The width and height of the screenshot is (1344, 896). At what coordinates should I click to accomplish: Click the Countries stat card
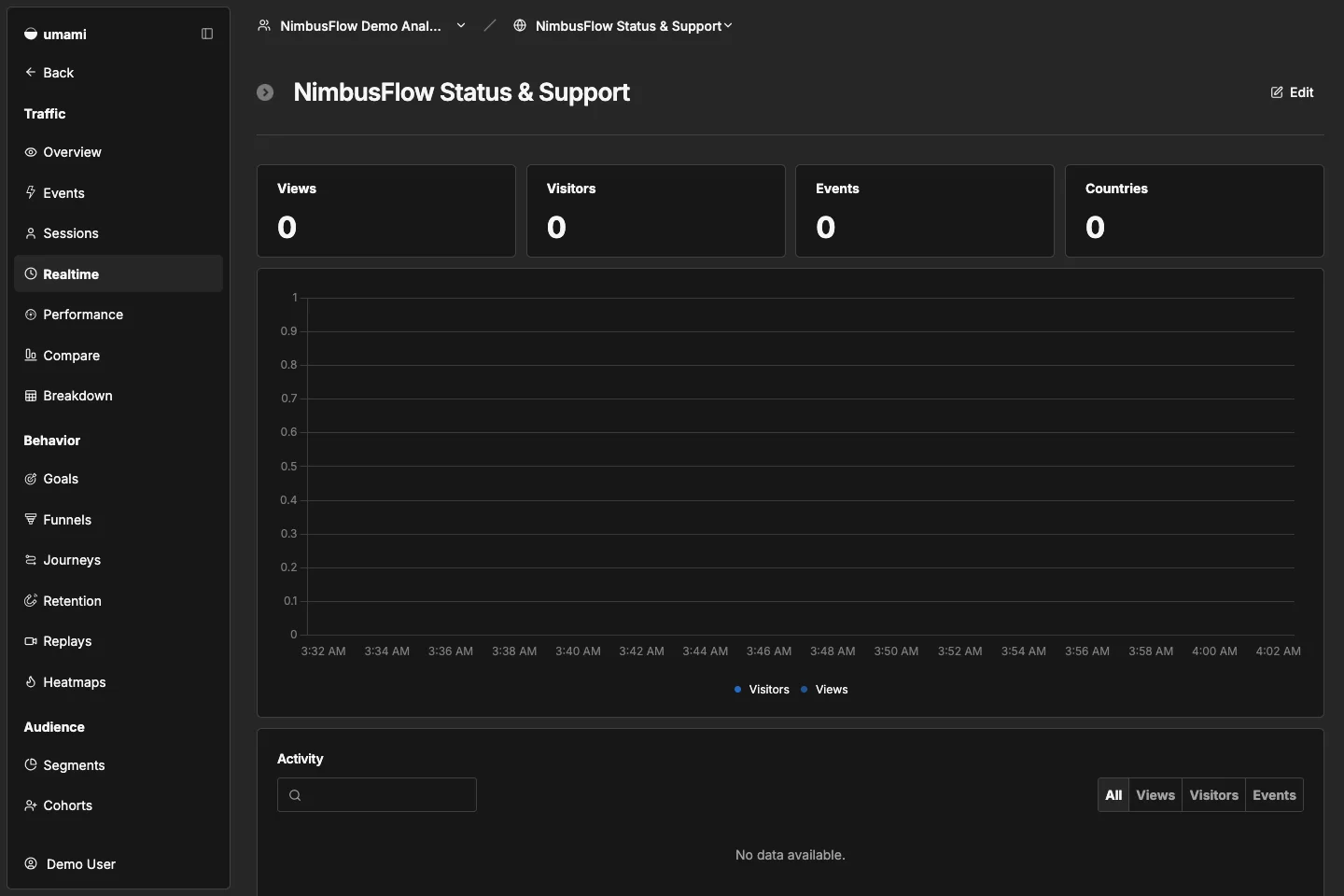(x=1195, y=211)
